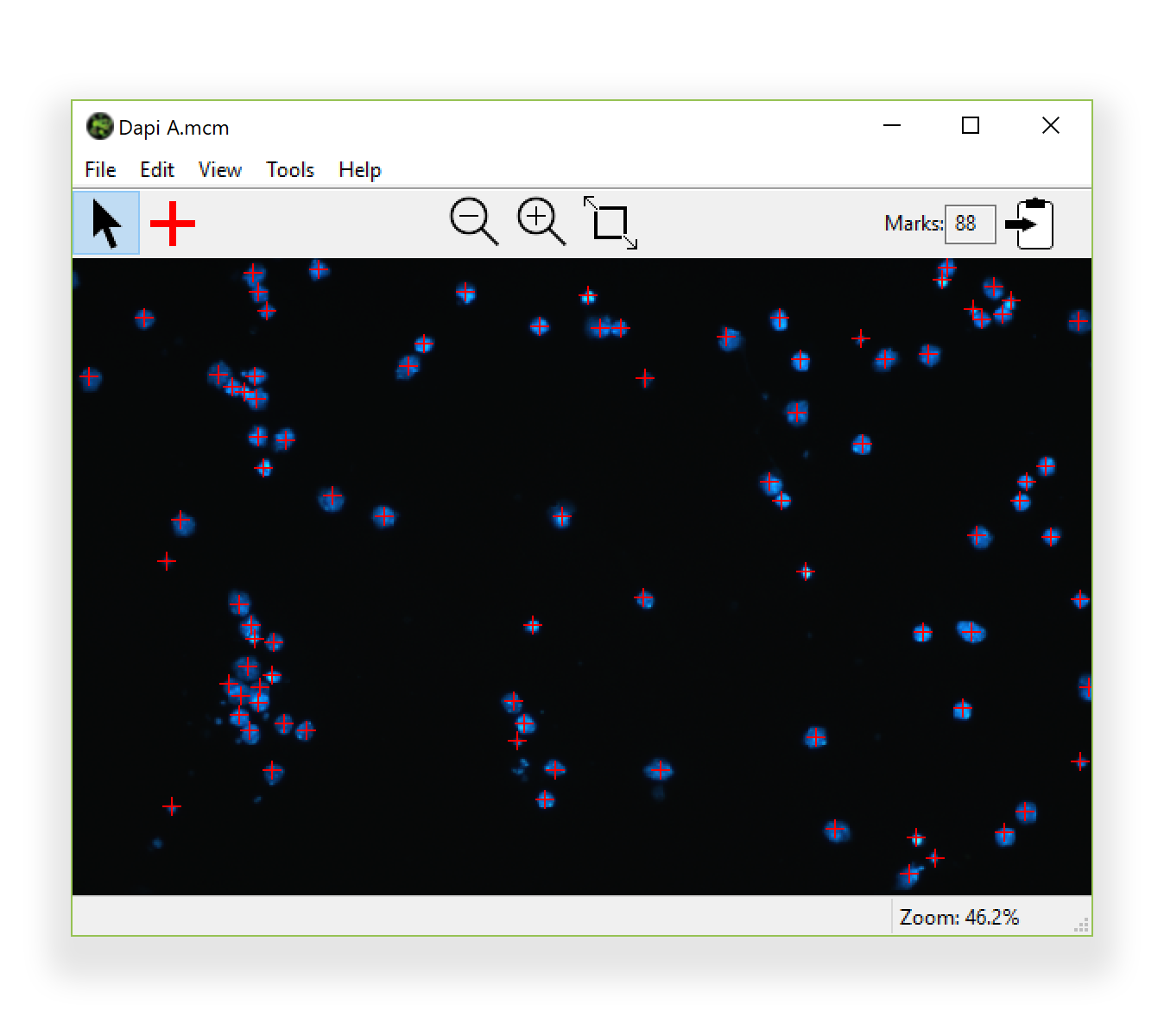Image resolution: width=1164 pixels, height=1036 pixels.
Task: Open the Edit menu
Action: (x=157, y=170)
